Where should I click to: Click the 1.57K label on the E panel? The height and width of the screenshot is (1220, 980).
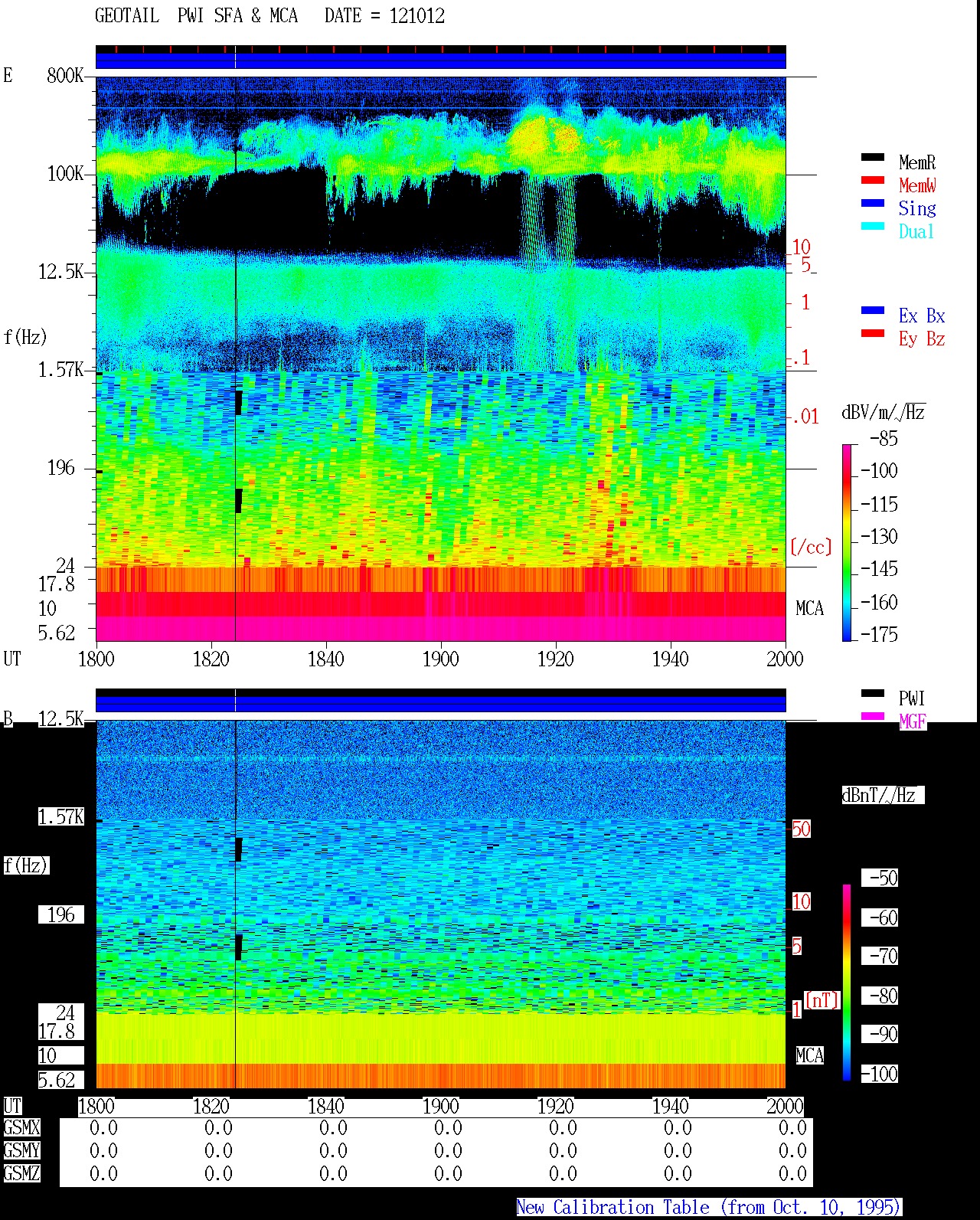(61, 369)
